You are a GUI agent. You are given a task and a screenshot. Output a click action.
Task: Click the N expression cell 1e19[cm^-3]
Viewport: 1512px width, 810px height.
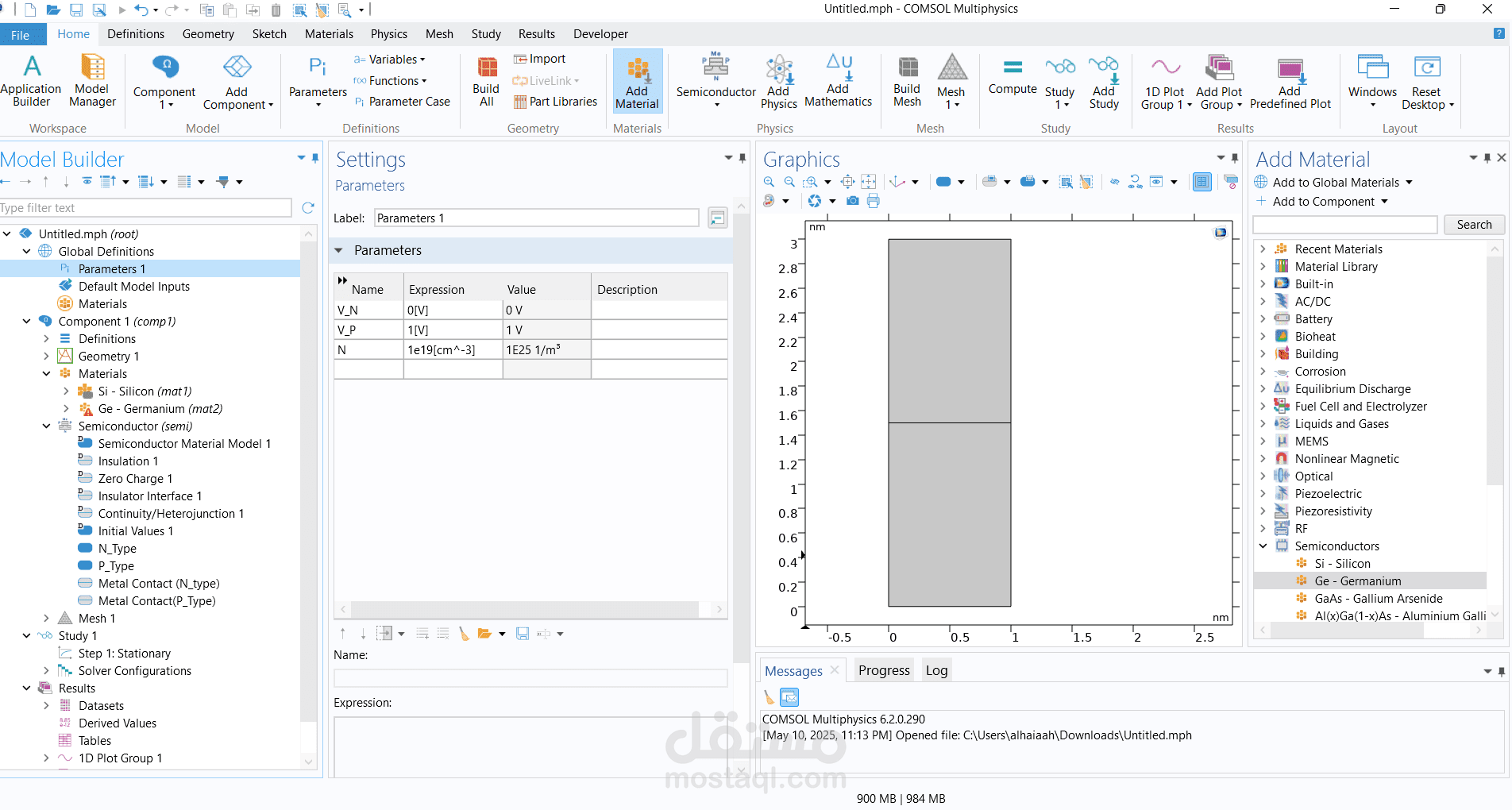tap(453, 350)
